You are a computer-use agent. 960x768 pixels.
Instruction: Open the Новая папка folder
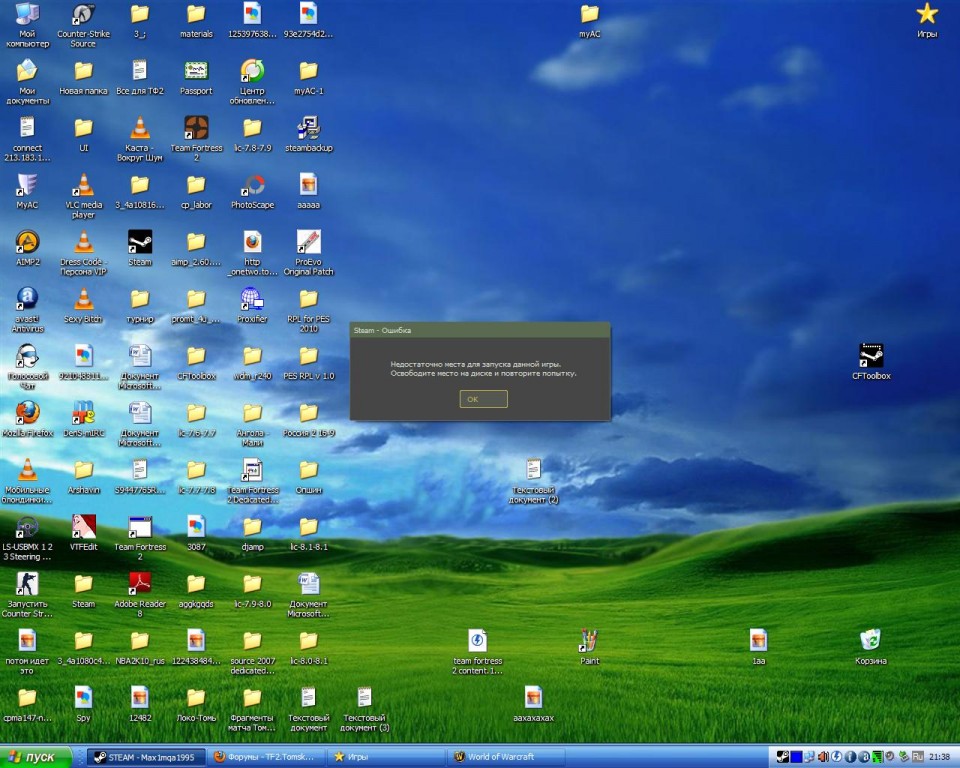[83, 78]
